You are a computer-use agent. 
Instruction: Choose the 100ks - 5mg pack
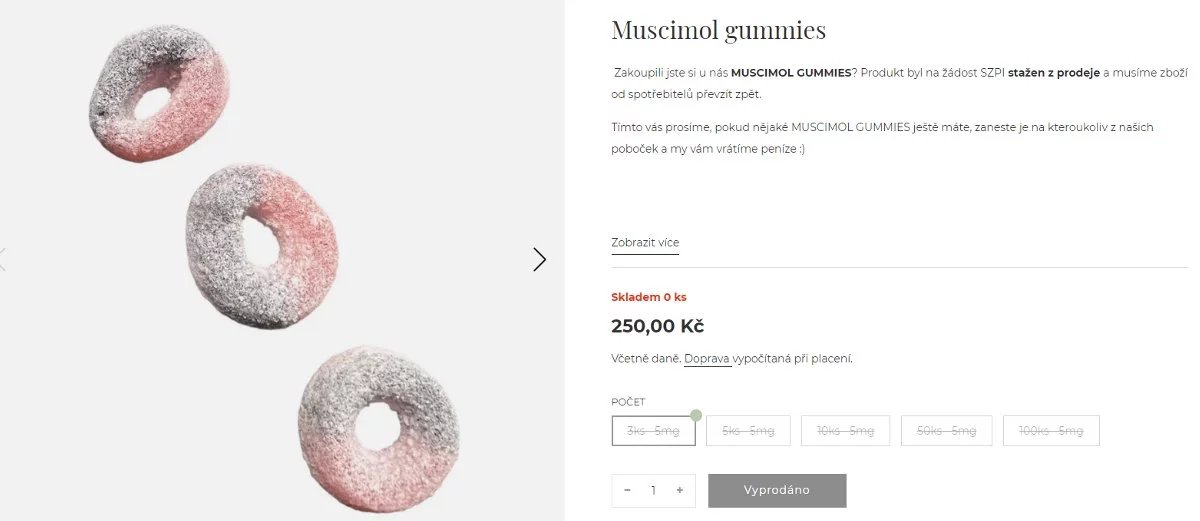pos(1051,431)
